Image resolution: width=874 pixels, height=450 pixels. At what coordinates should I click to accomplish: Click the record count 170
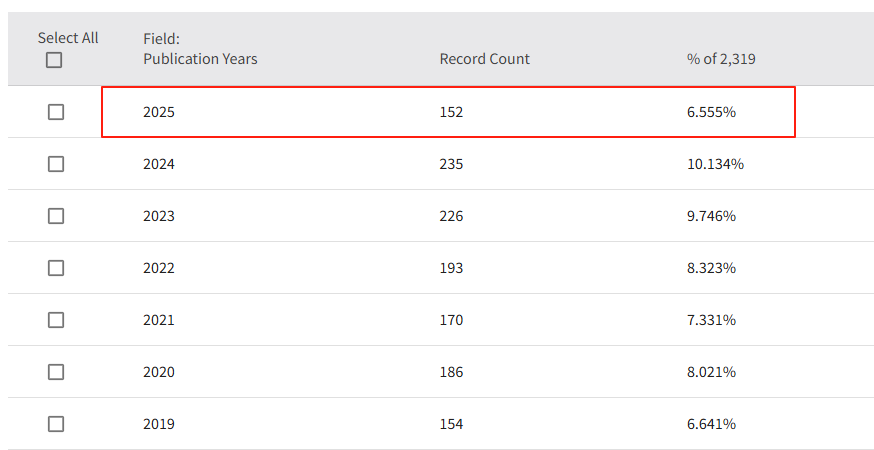(x=452, y=320)
